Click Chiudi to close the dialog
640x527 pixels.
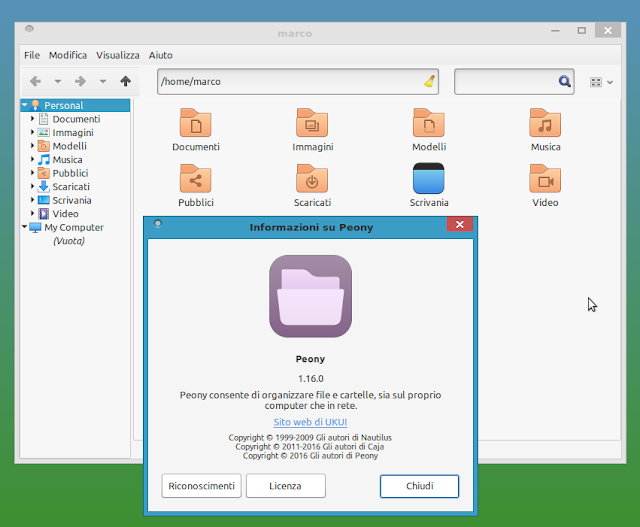click(x=419, y=486)
